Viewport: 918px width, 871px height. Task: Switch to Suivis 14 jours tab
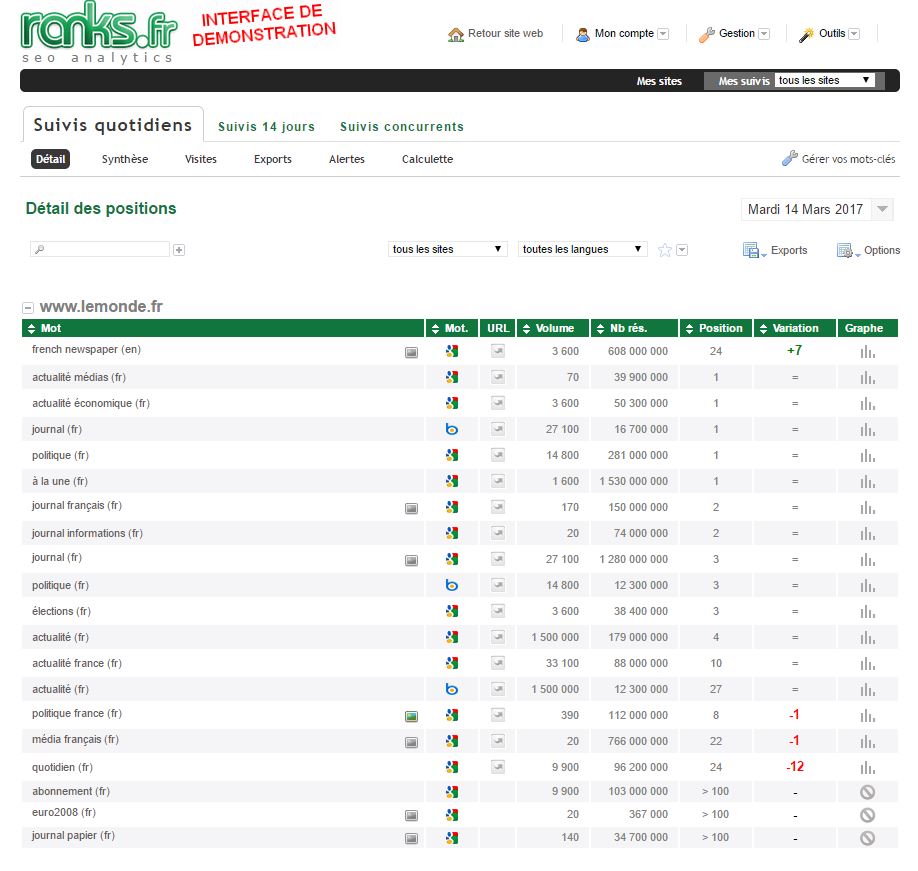266,126
